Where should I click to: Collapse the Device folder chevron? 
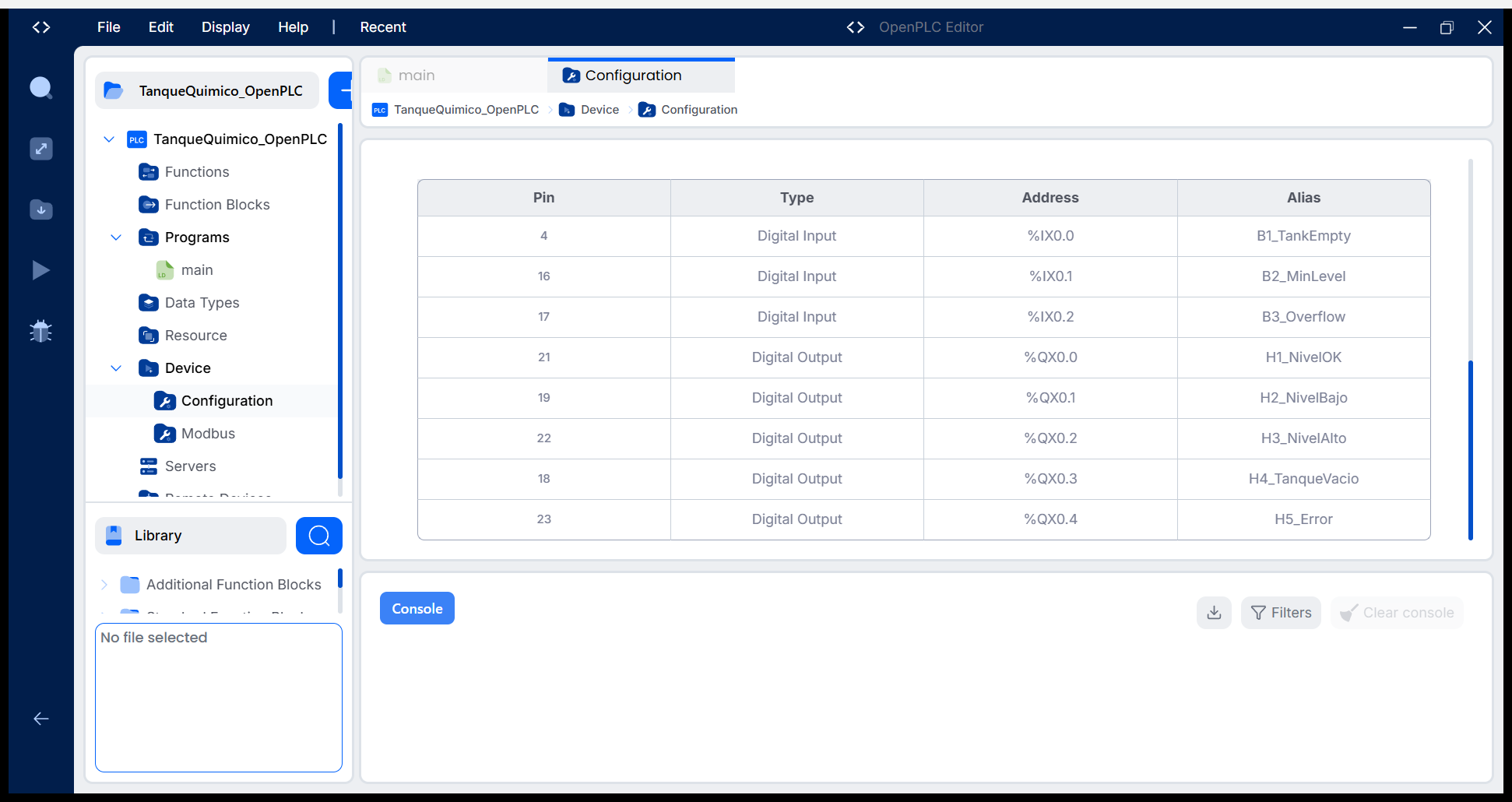(116, 368)
